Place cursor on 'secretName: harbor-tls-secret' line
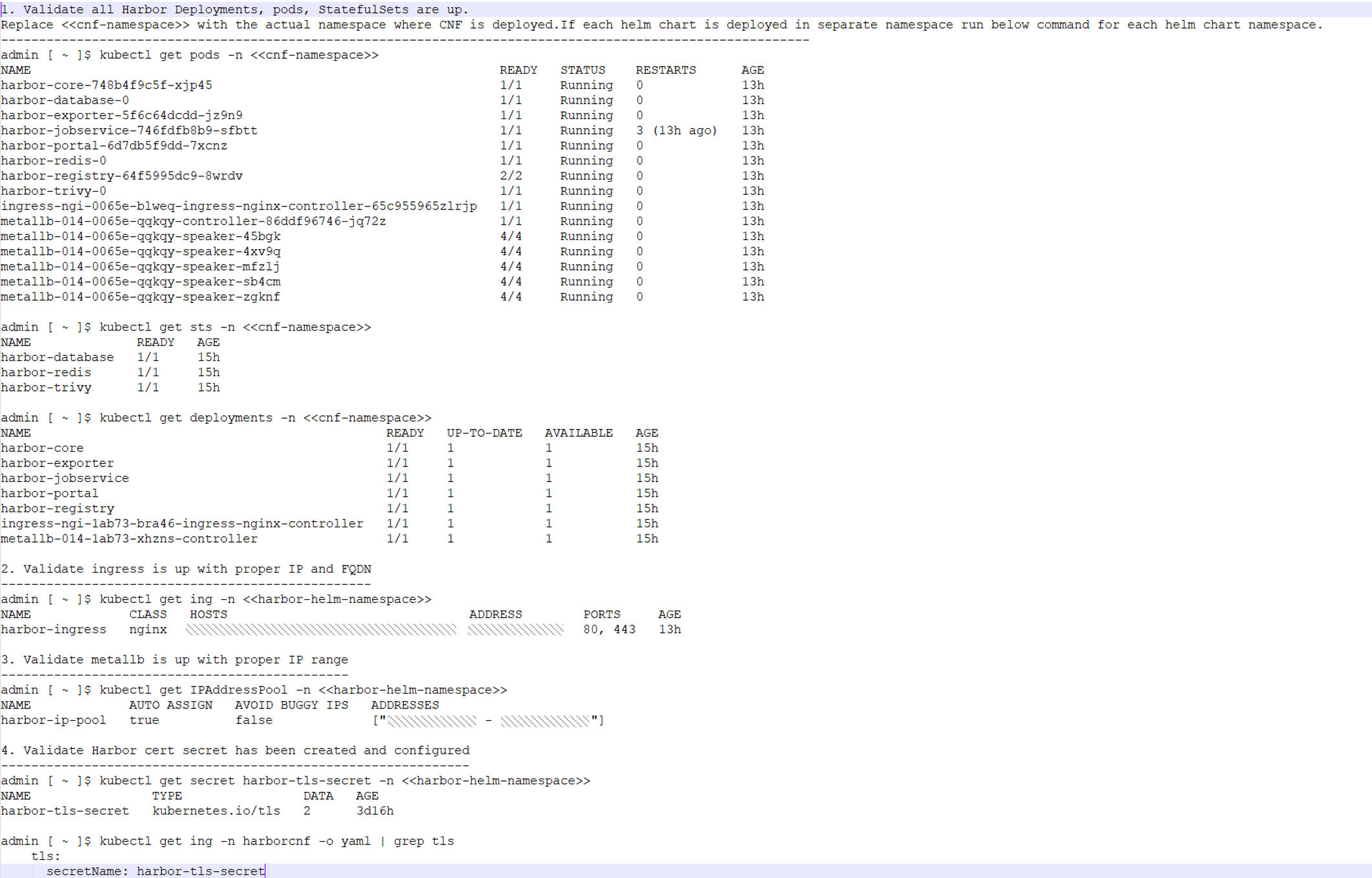 pos(155,872)
